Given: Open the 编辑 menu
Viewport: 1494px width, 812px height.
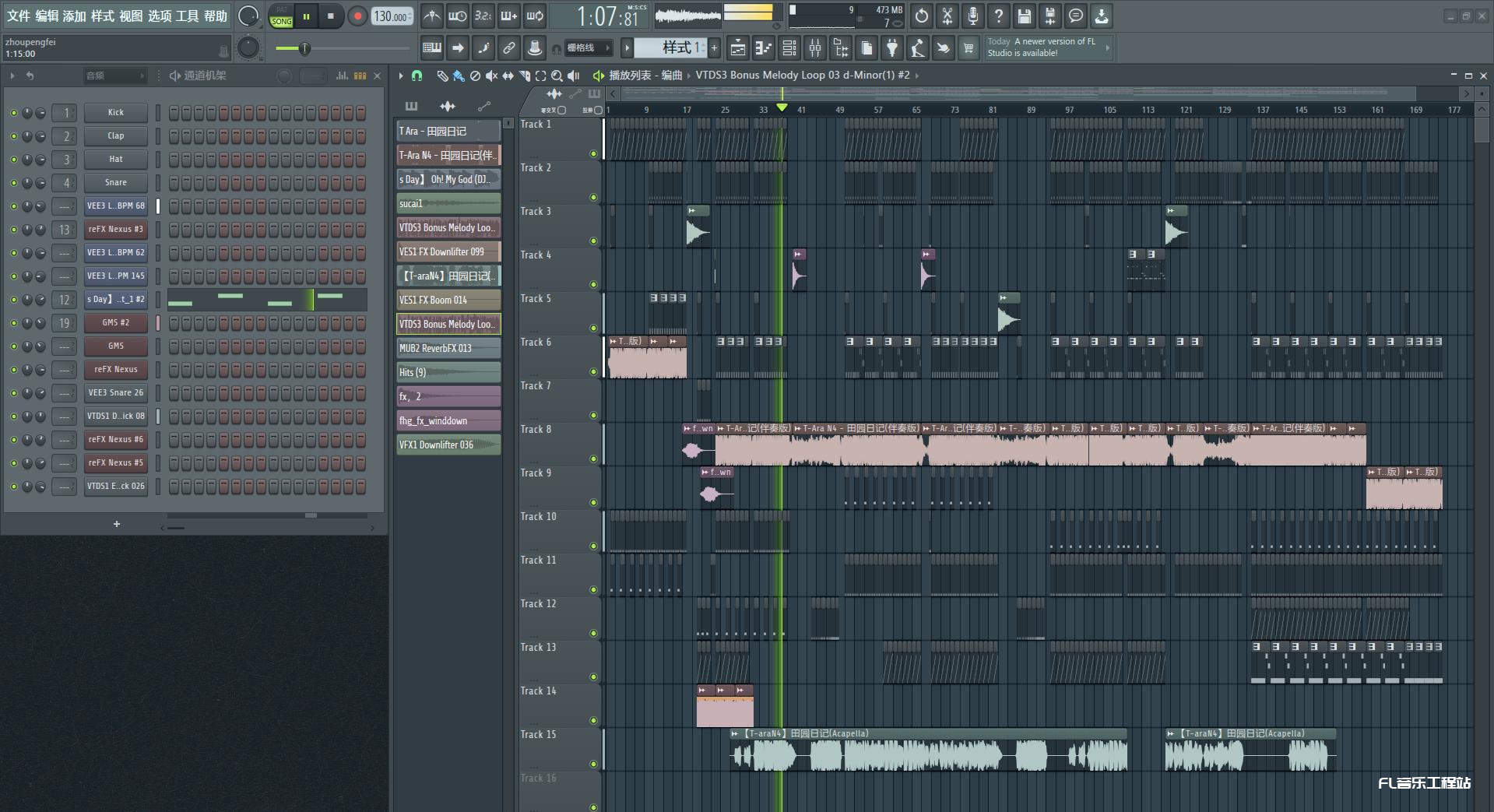Looking at the screenshot, I should point(47,16).
